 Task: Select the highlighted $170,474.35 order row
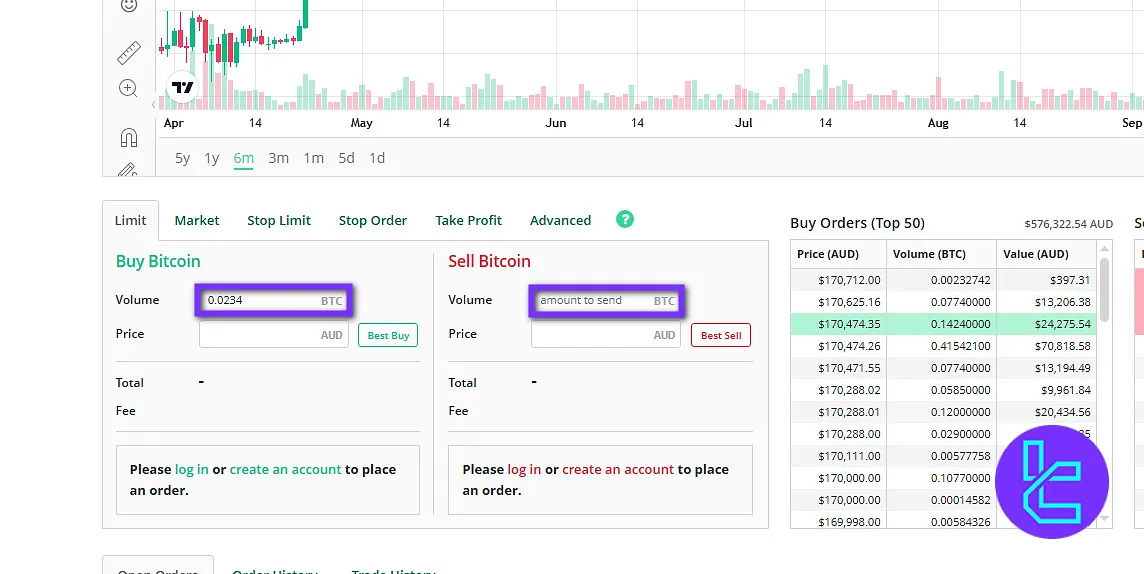(x=943, y=324)
